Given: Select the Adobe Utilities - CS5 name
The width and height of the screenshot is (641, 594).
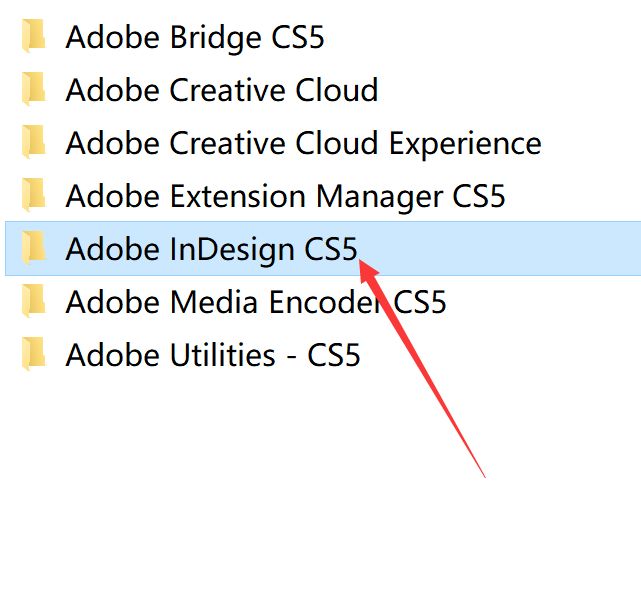Looking at the screenshot, I should (212, 354).
